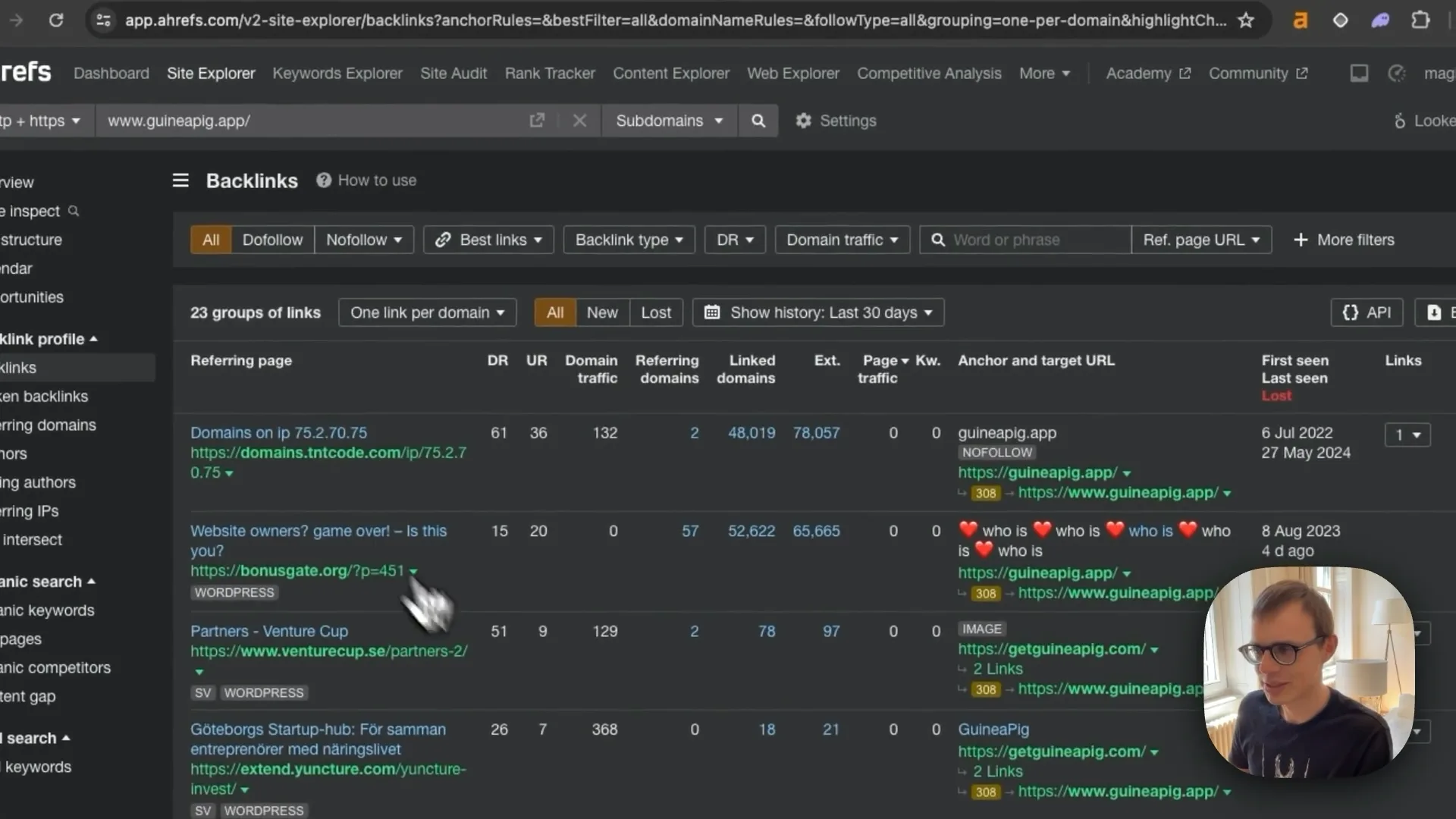Bookmark this page with the star icon
This screenshot has width=1456, height=819.
click(x=1246, y=20)
